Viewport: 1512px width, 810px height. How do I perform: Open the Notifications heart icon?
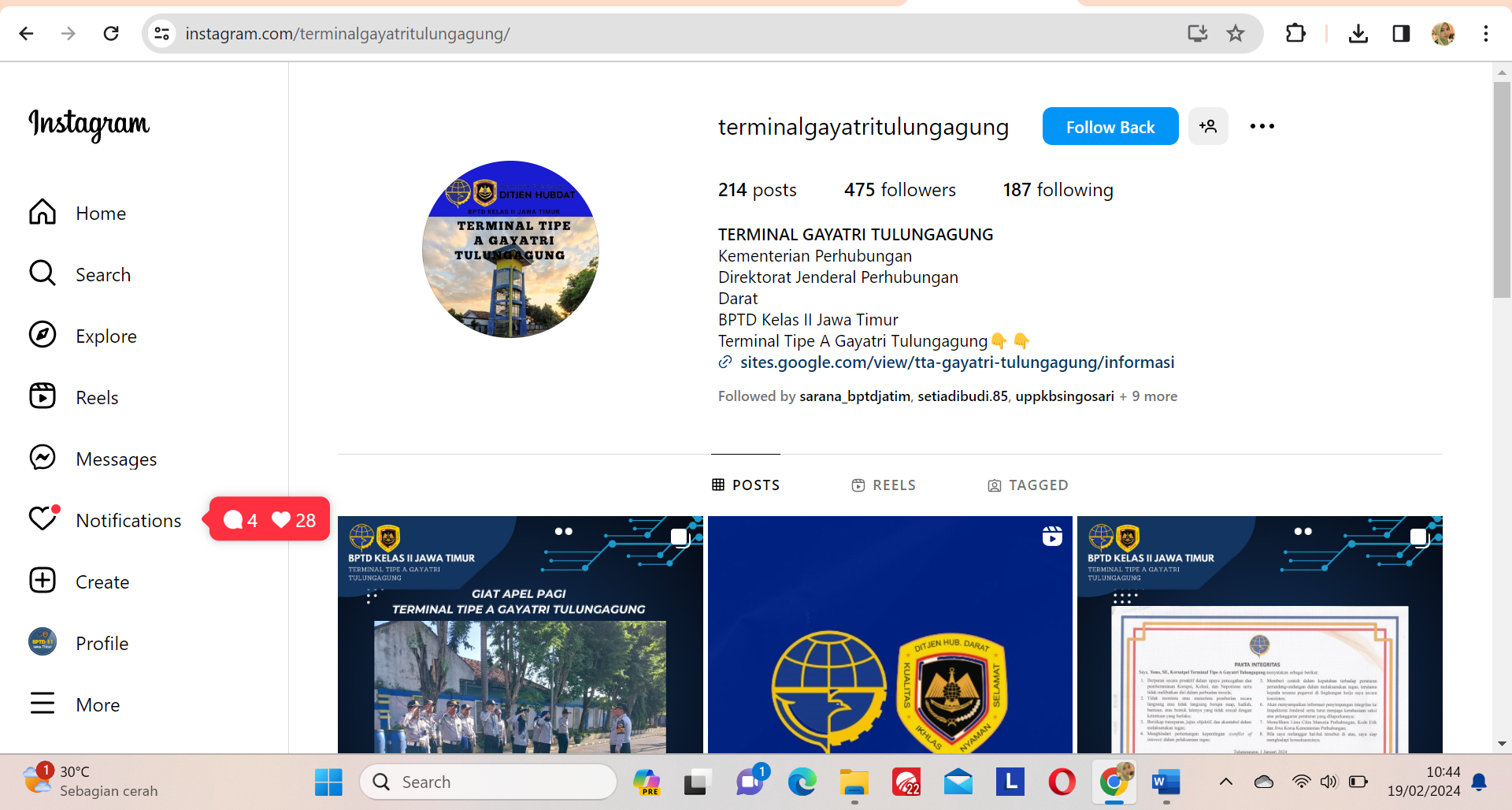coord(43,518)
